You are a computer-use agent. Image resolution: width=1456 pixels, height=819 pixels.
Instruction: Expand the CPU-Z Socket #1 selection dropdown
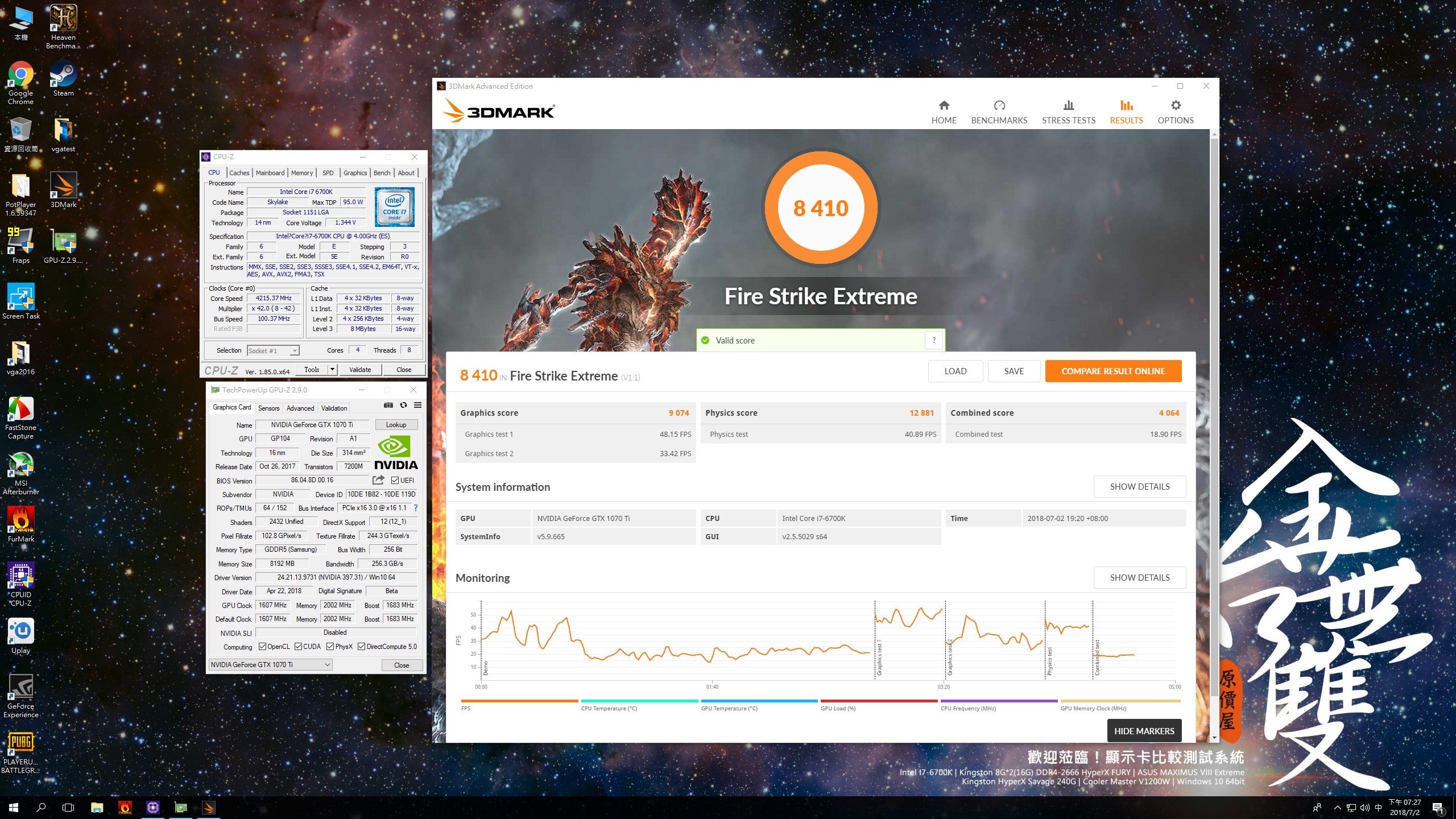pos(295,350)
